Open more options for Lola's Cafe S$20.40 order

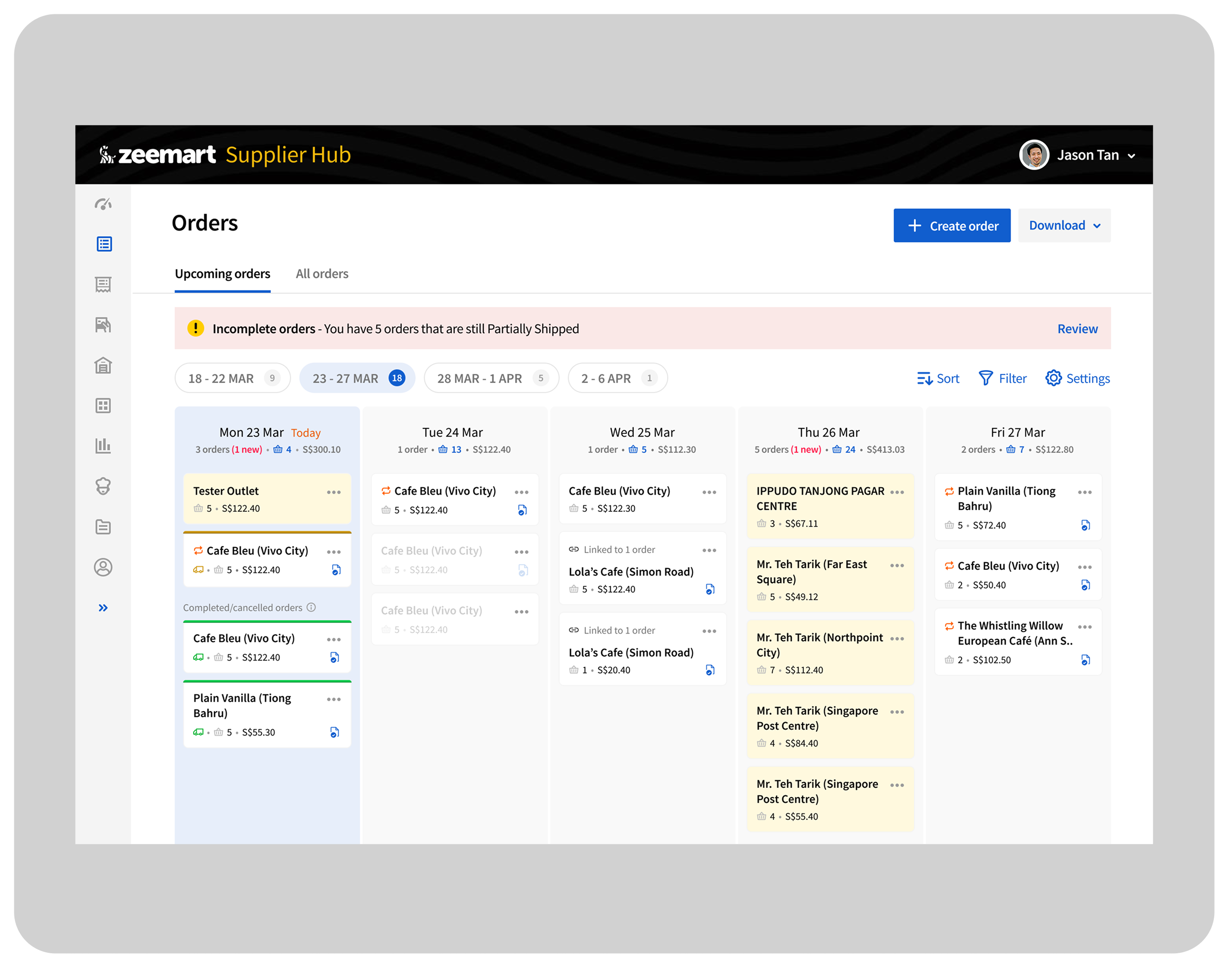[x=709, y=632]
